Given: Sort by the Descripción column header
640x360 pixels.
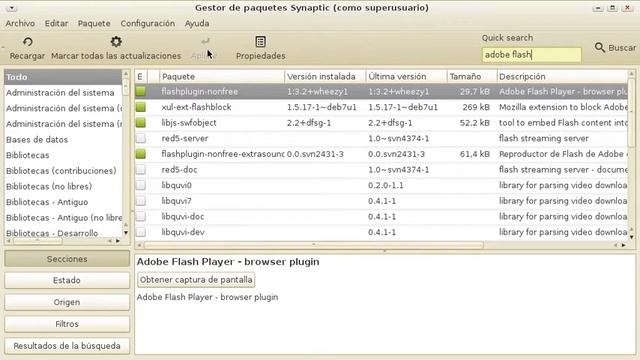Looking at the screenshot, I should (x=562, y=76).
